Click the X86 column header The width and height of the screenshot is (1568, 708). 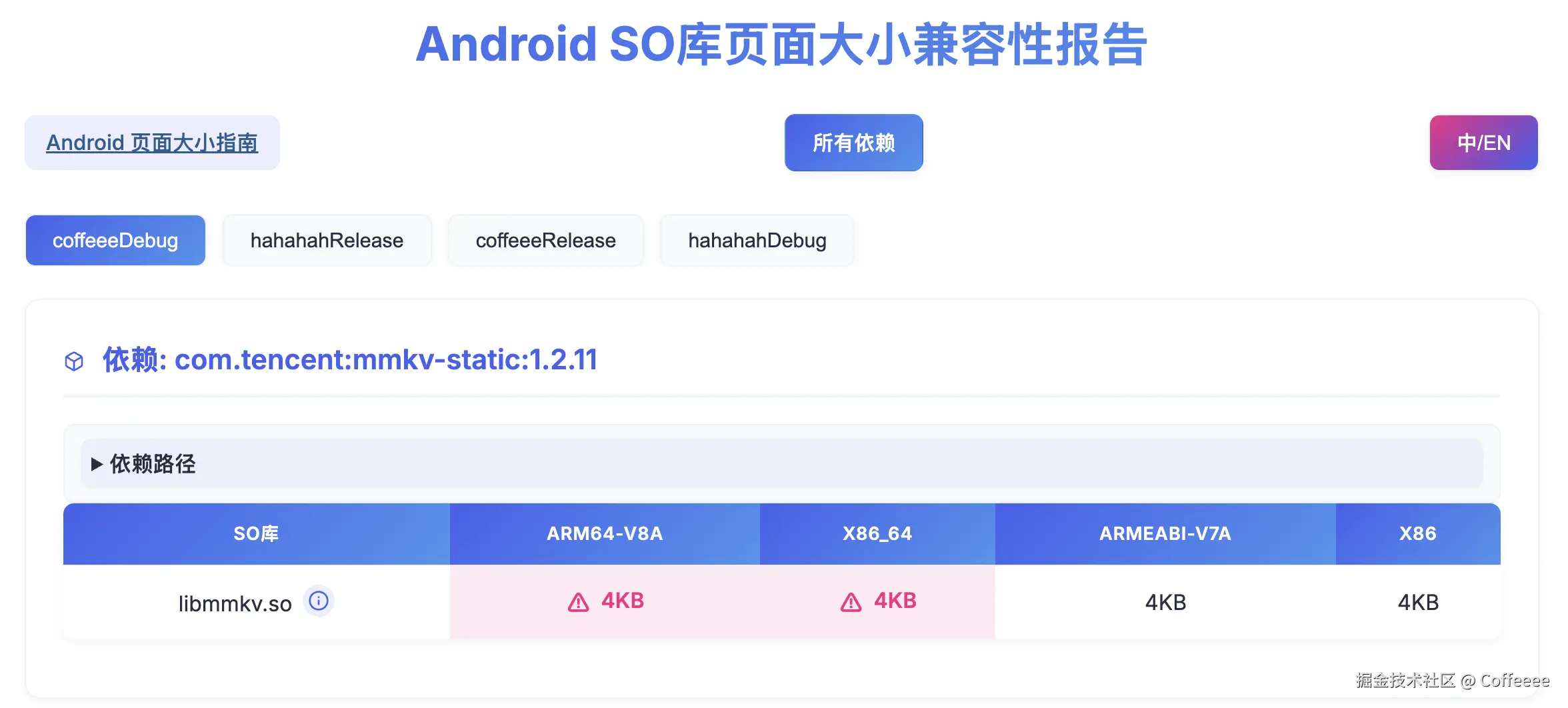[x=1417, y=533]
